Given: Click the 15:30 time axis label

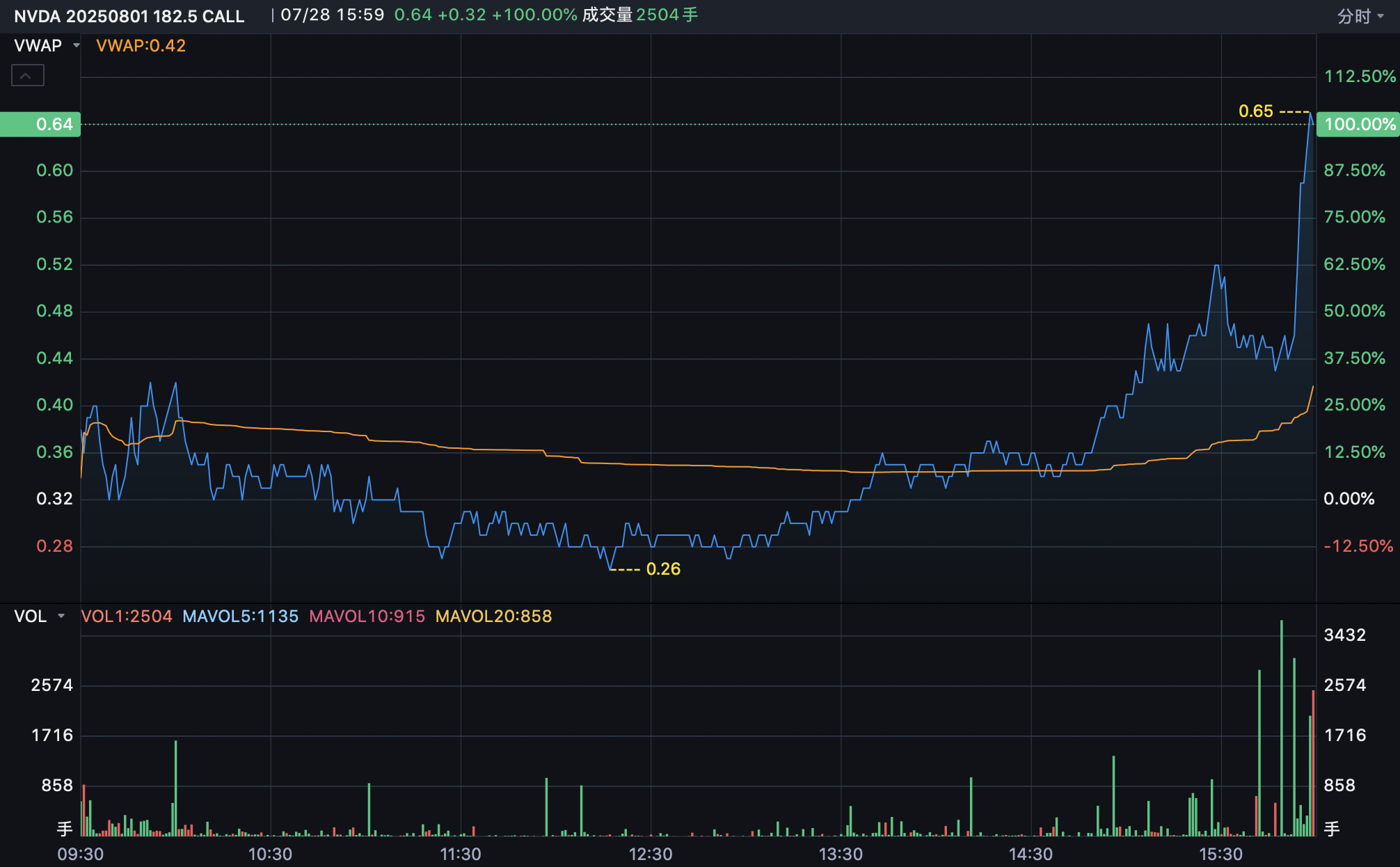Looking at the screenshot, I should tap(1220, 854).
